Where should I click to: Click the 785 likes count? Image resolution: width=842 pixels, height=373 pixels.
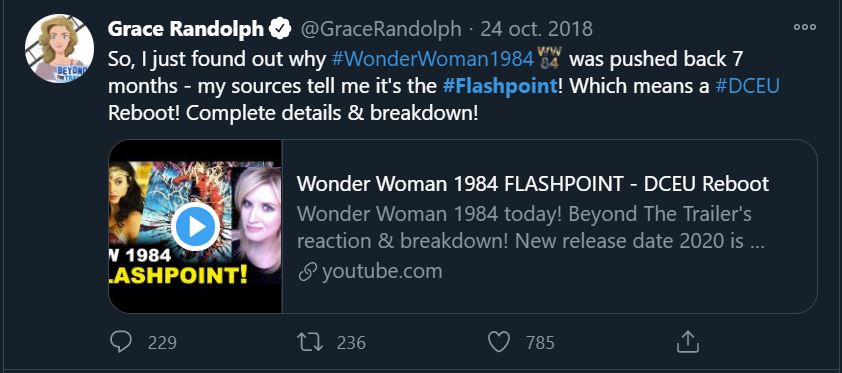pyautogui.click(x=540, y=342)
